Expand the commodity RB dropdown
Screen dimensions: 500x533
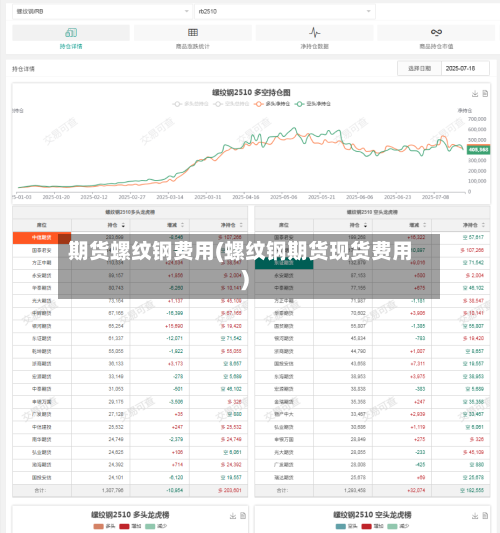pyautogui.click(x=102, y=11)
